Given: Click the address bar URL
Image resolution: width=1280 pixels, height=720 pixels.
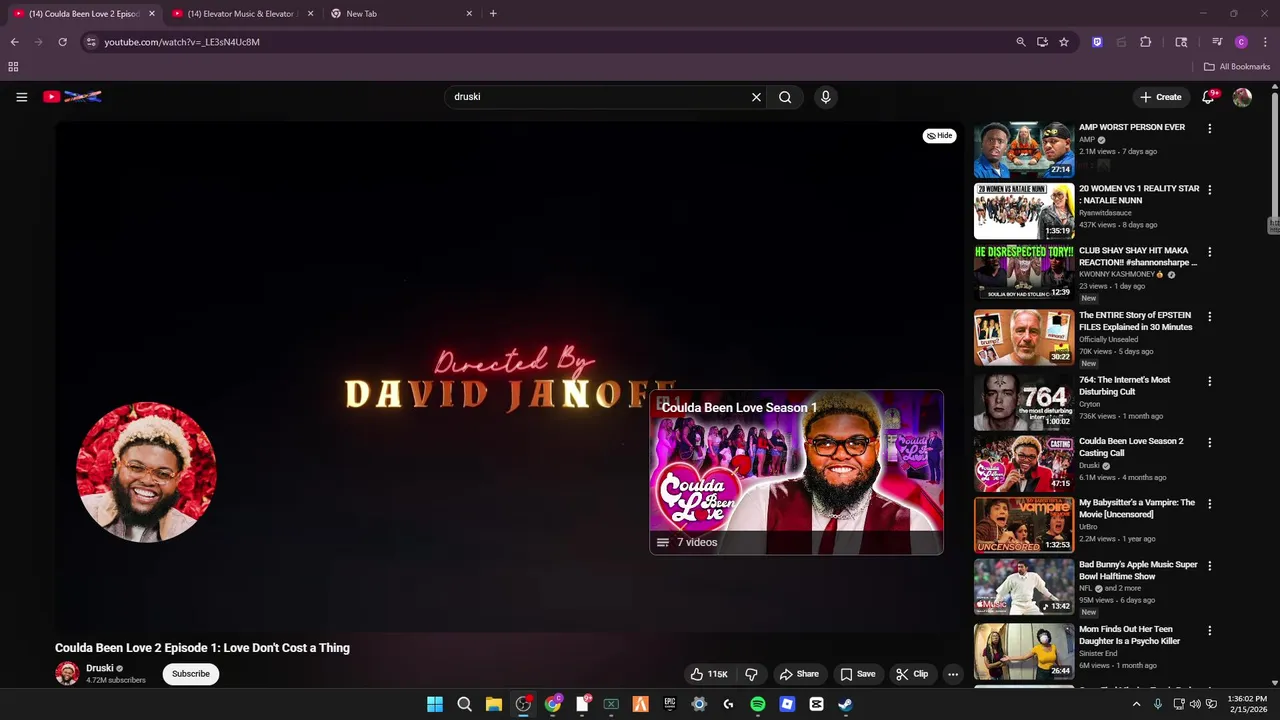Looking at the screenshot, I should coord(182,42).
